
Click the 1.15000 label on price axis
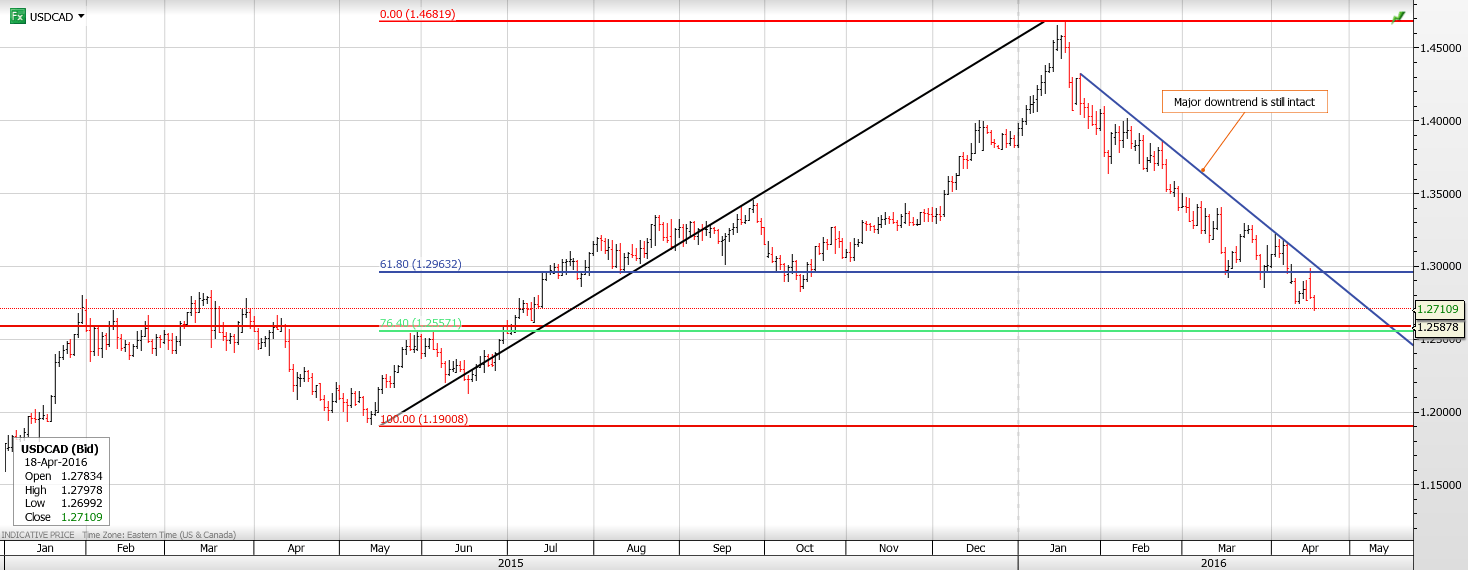[1442, 485]
